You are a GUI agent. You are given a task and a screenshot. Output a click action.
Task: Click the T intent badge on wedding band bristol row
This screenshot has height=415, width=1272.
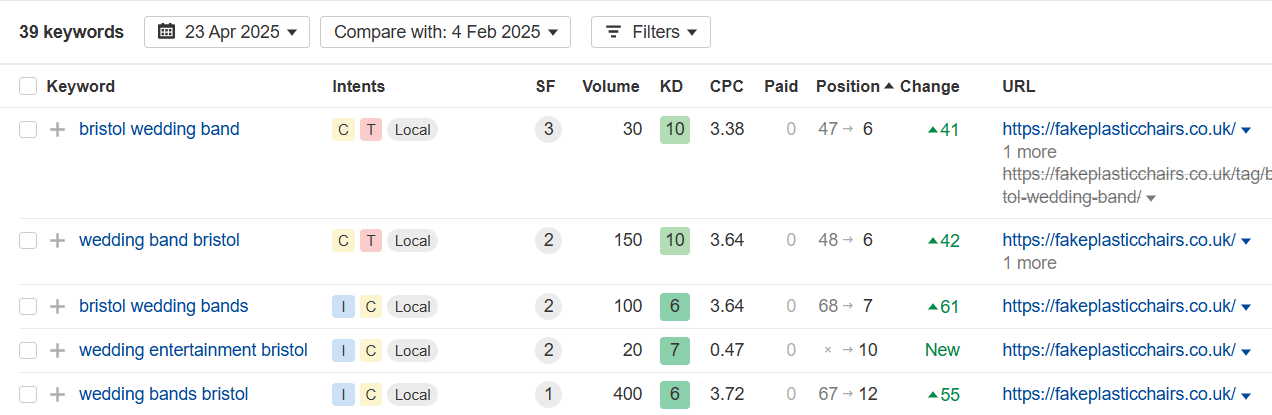(x=371, y=241)
